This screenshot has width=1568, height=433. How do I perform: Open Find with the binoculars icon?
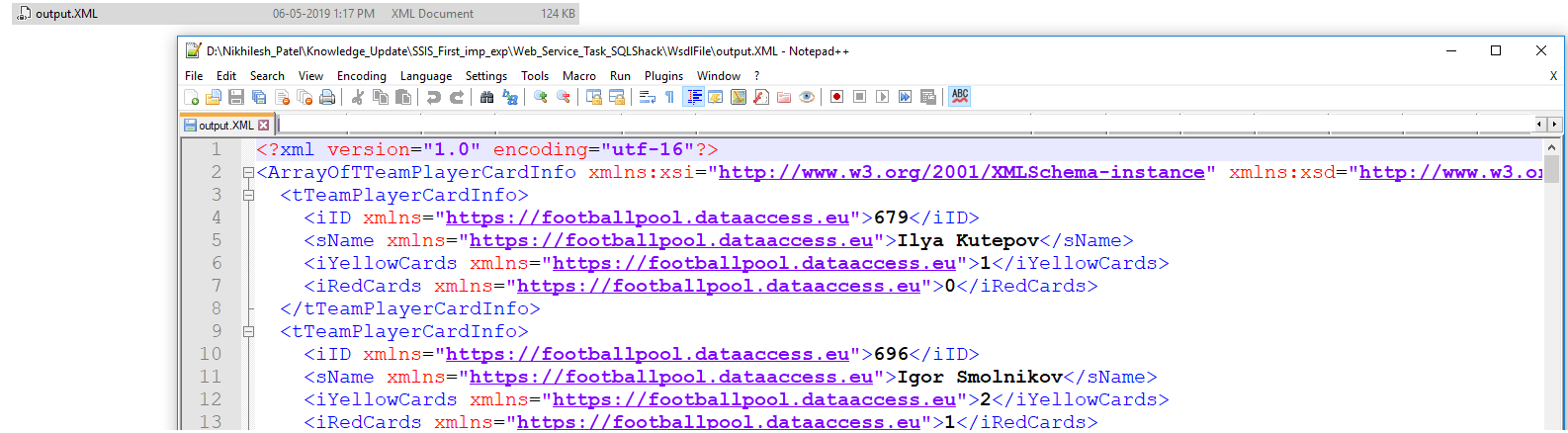click(x=486, y=97)
